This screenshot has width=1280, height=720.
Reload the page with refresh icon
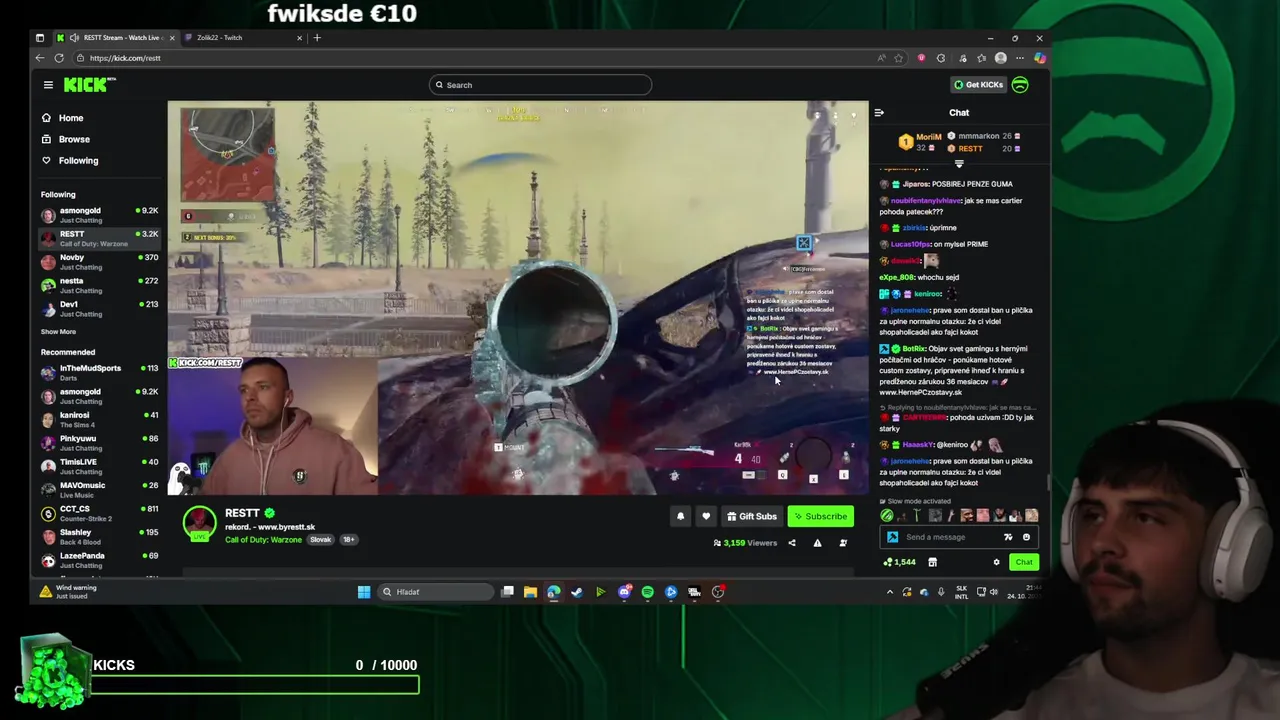59,58
